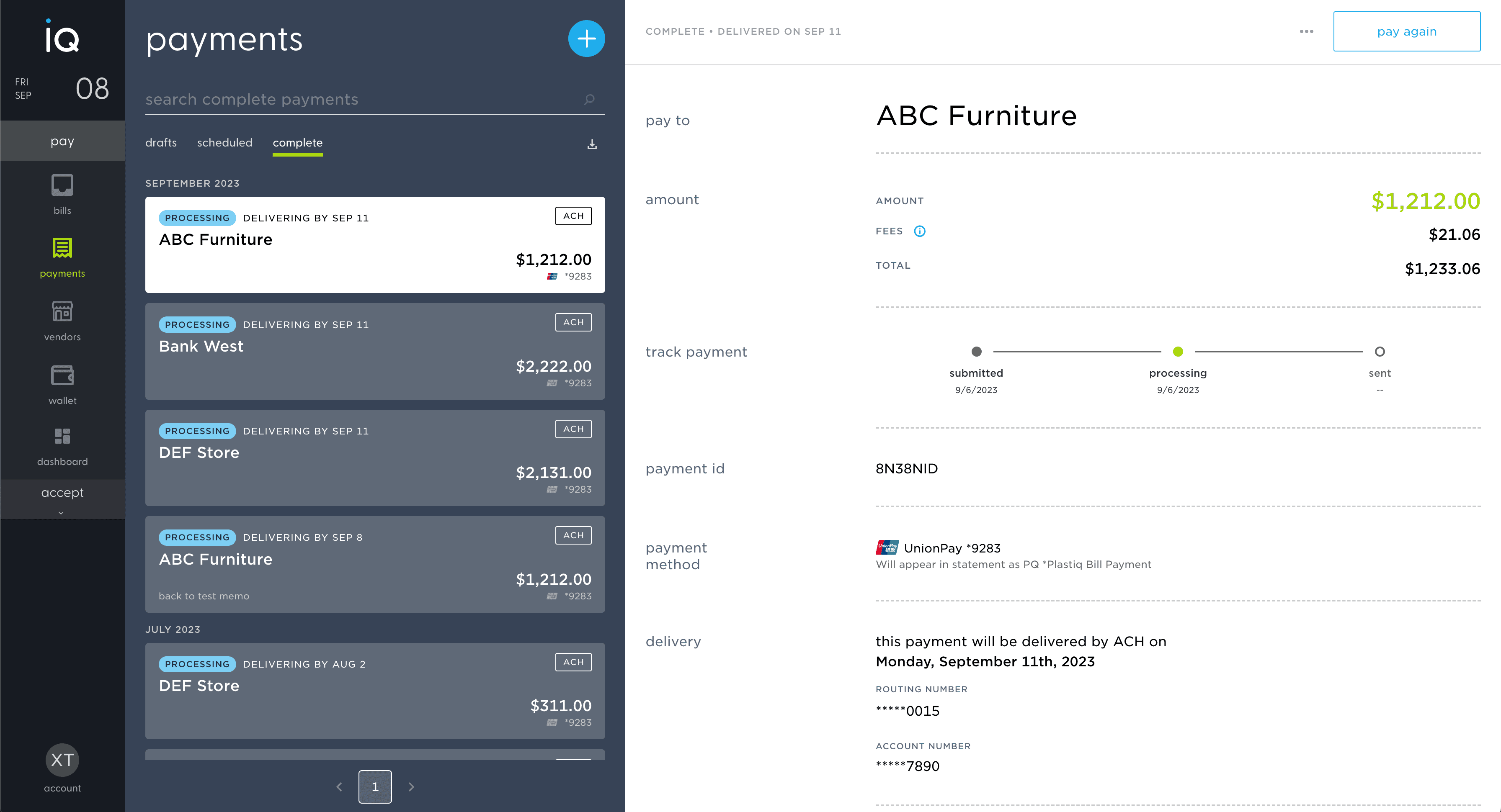Image resolution: width=1501 pixels, height=812 pixels.
Task: Click the fees info icon
Action: click(x=919, y=231)
